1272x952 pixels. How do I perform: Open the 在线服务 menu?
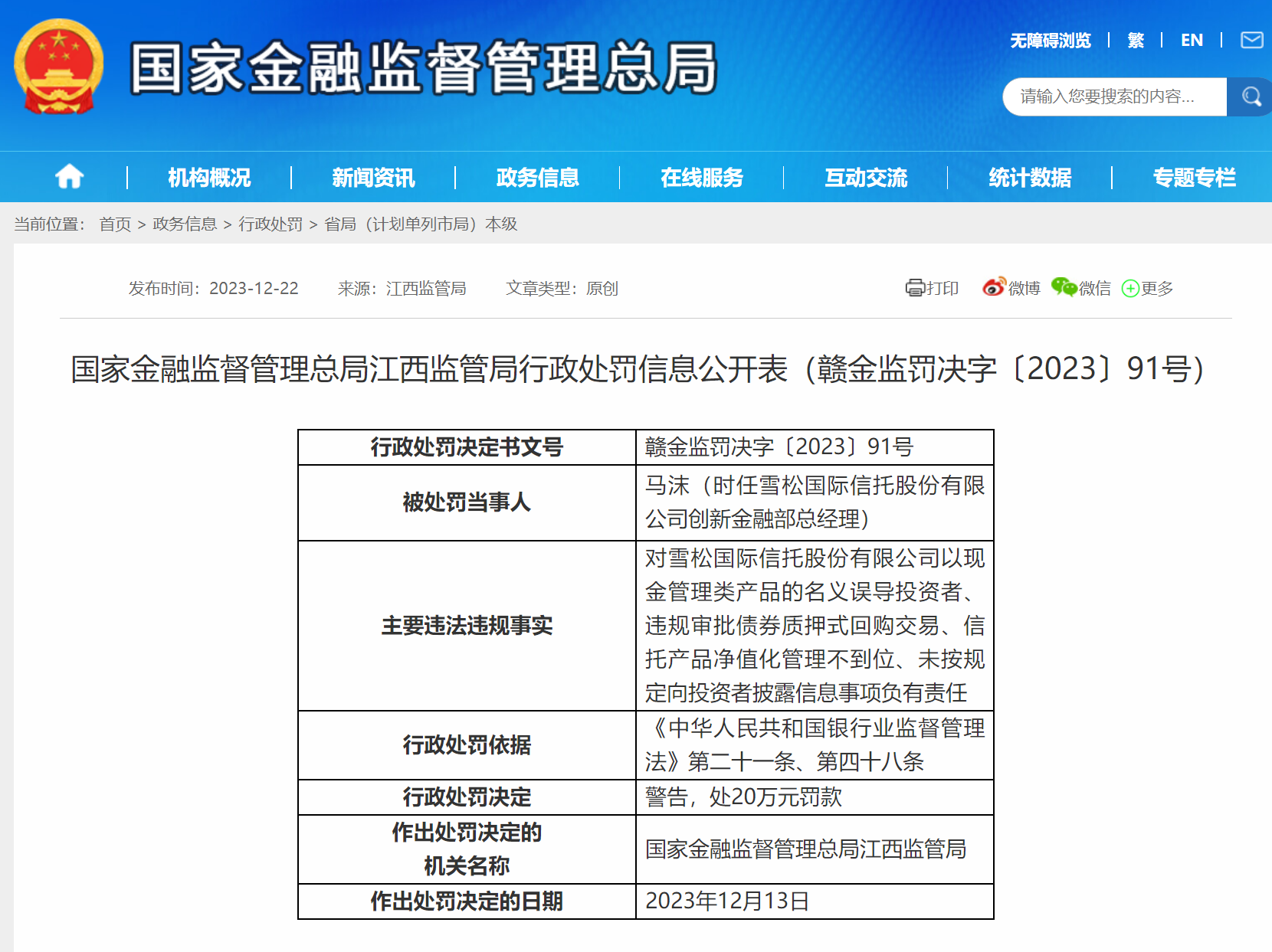tap(702, 178)
